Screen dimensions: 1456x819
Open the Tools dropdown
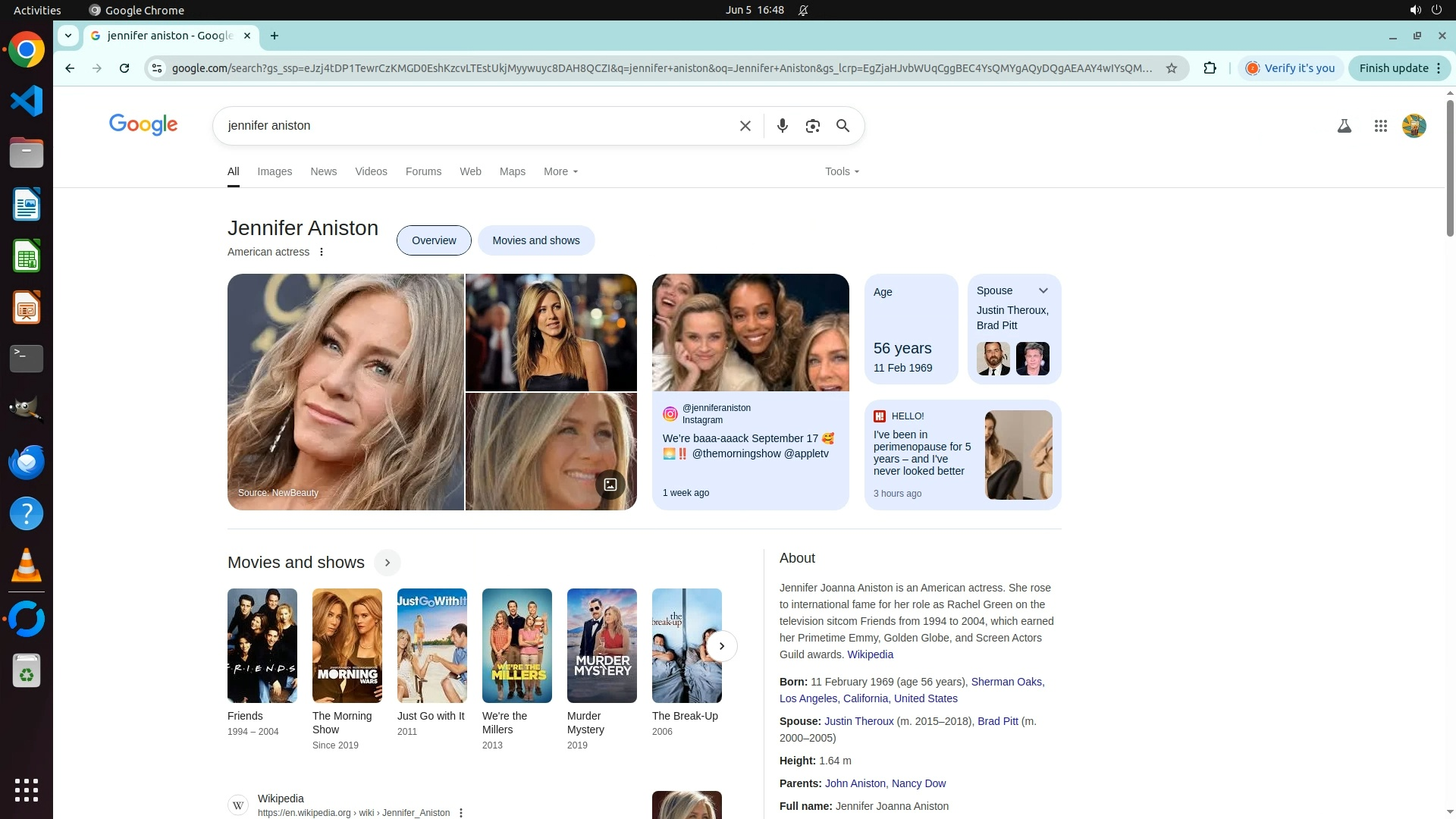click(x=842, y=171)
